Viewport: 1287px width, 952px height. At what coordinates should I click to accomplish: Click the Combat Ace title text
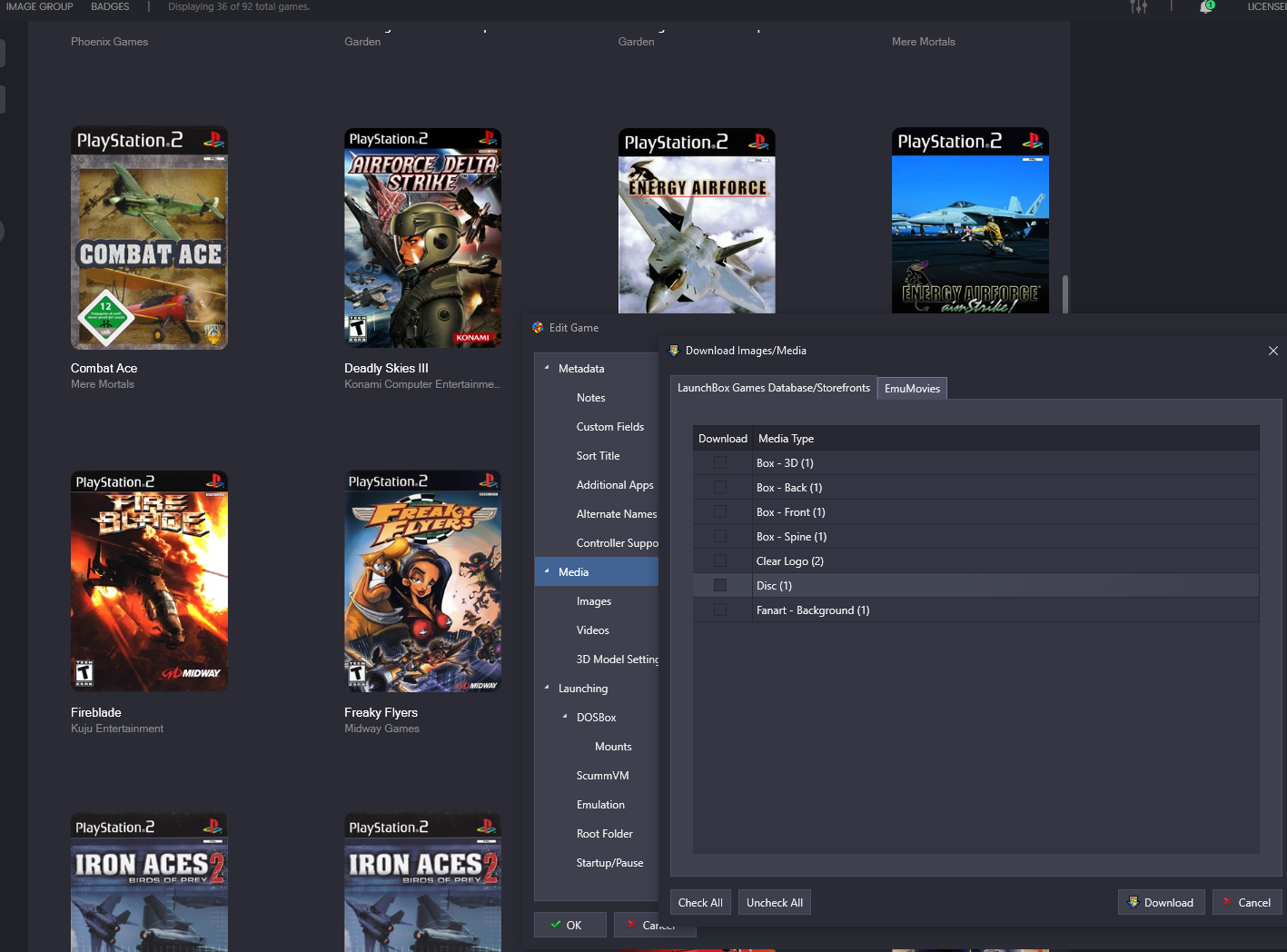(104, 368)
